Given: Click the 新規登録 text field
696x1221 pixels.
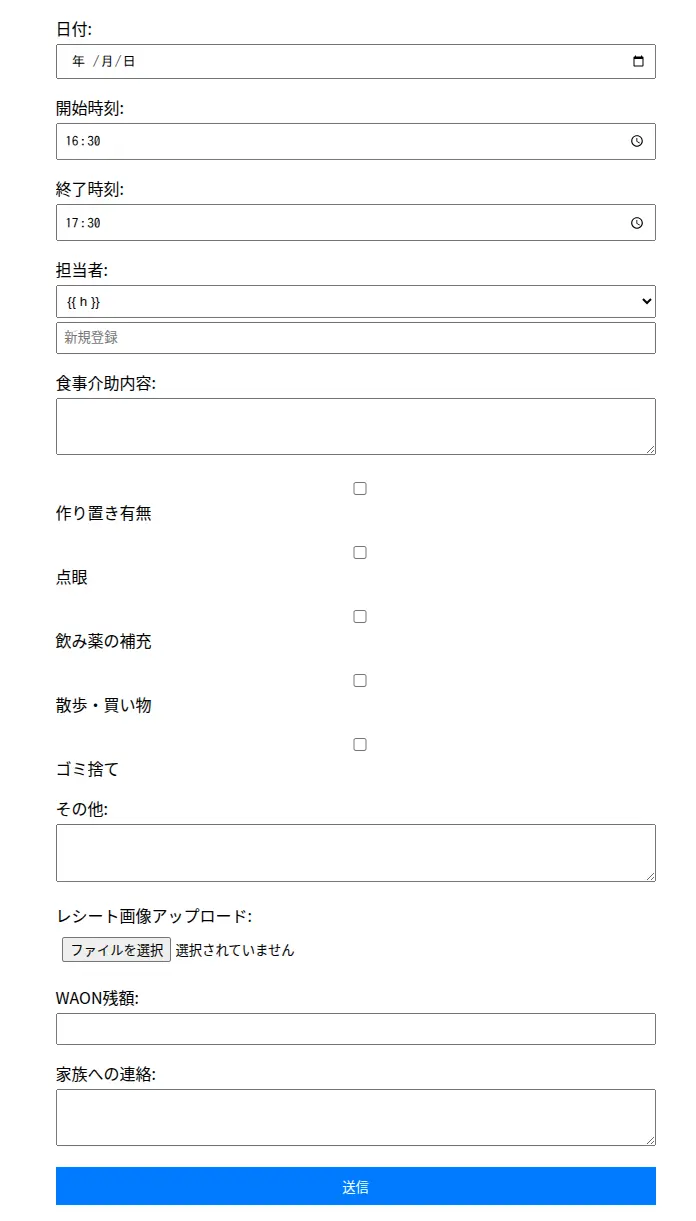Looking at the screenshot, I should click(x=300, y=337).
